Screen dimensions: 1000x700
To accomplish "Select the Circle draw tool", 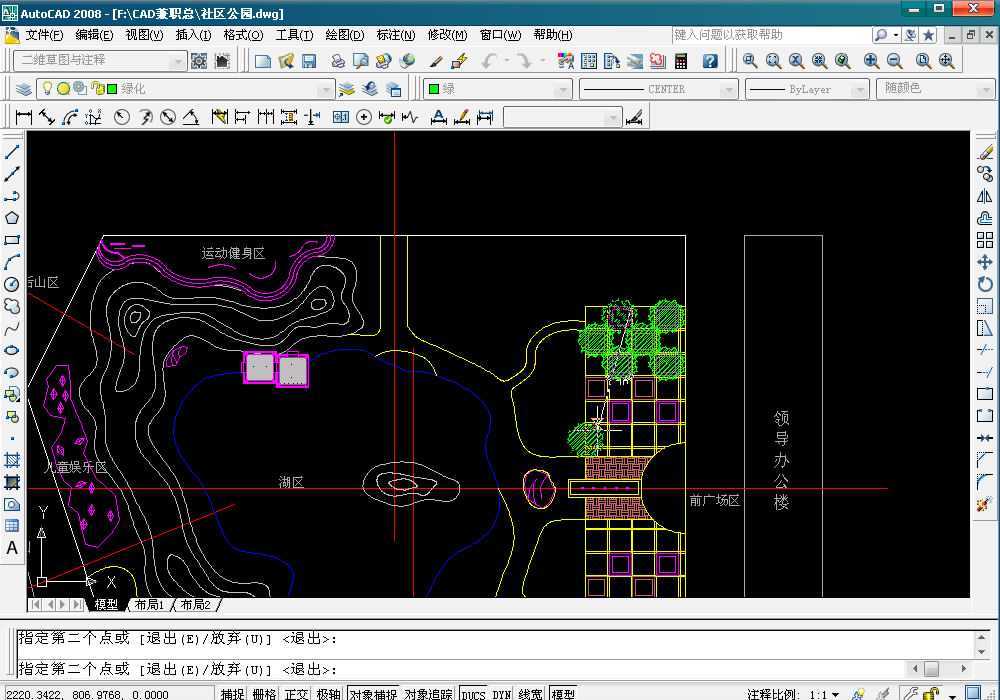I will (x=11, y=284).
